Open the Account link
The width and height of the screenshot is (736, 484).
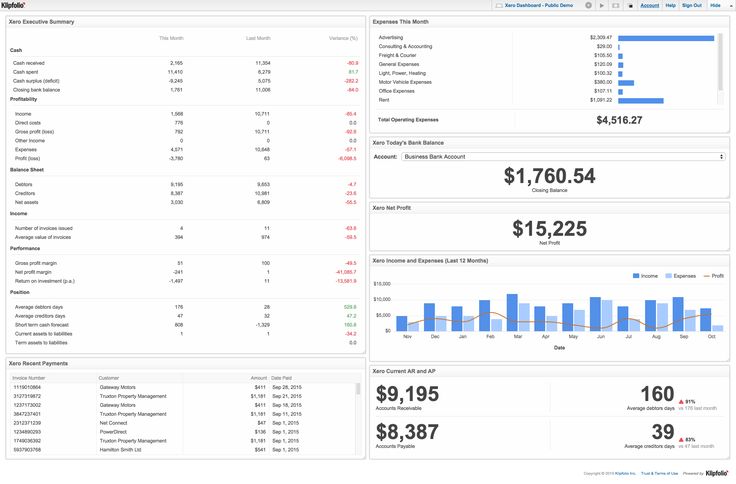pos(650,5)
